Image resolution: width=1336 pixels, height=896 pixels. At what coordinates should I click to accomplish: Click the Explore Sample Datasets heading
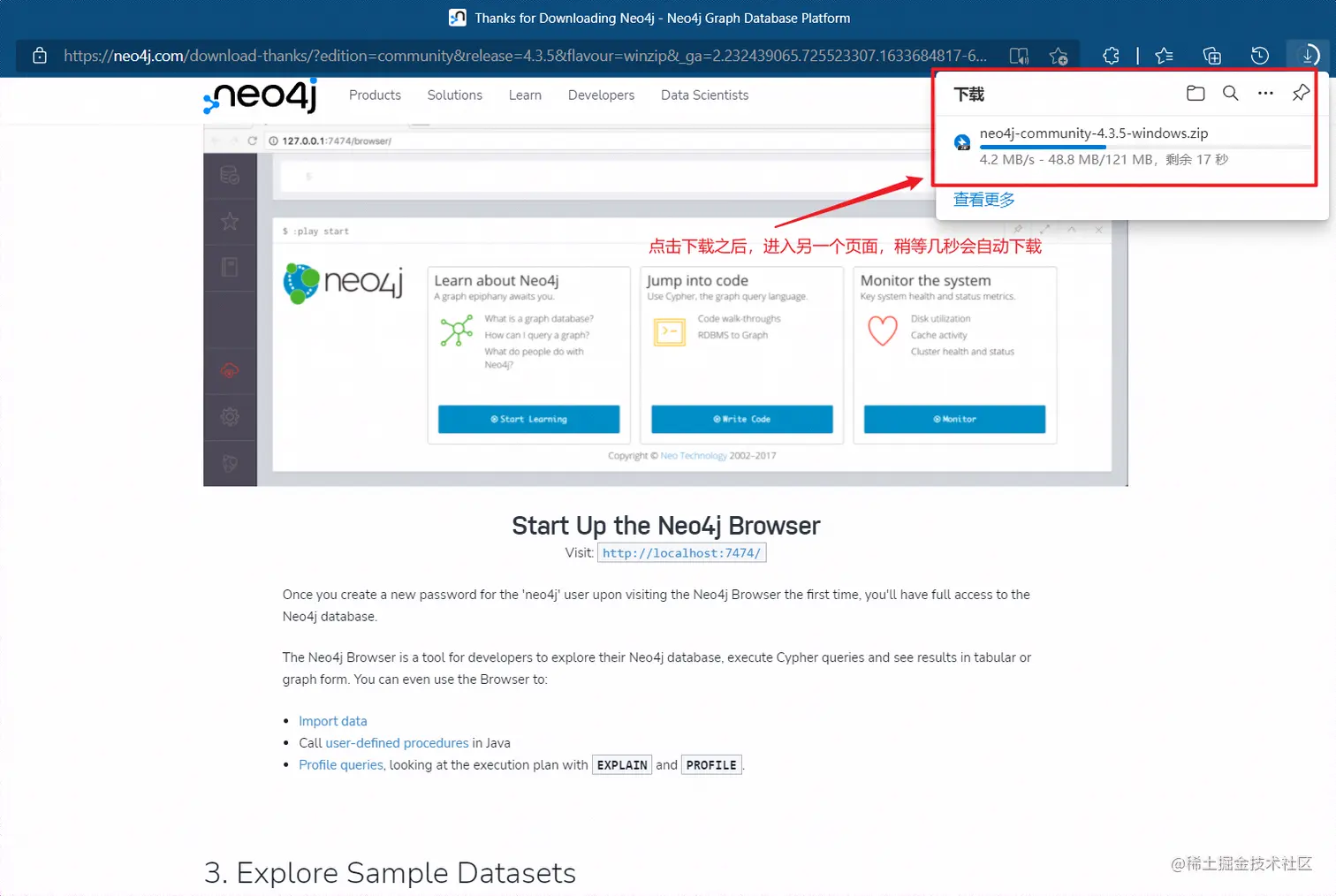[x=390, y=873]
